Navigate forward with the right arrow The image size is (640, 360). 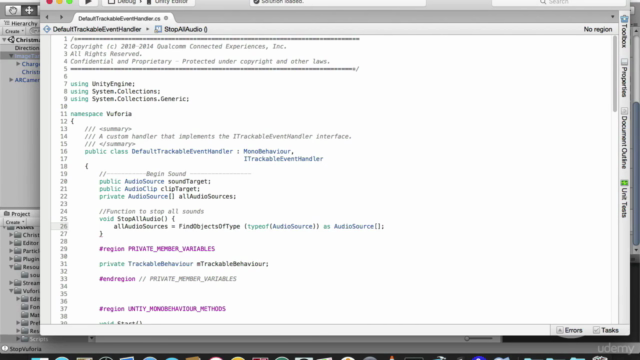point(61,17)
